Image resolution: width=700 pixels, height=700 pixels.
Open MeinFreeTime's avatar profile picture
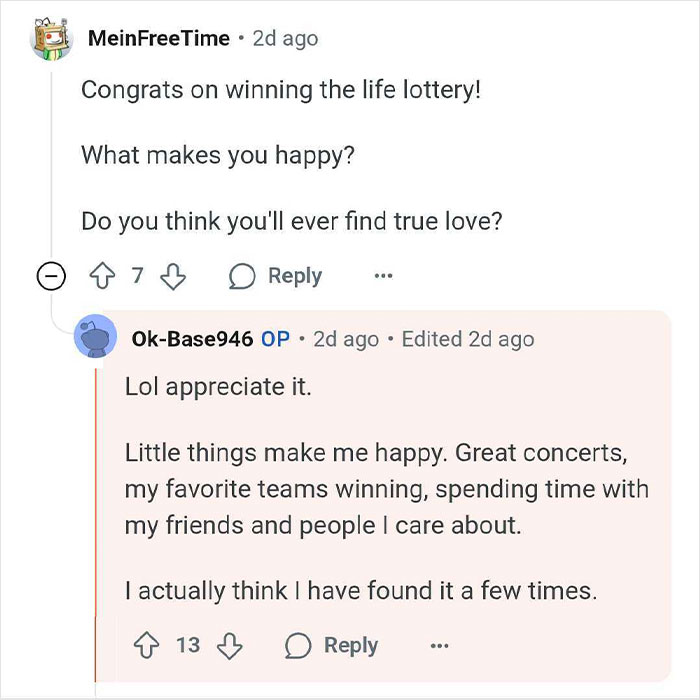coord(52,39)
